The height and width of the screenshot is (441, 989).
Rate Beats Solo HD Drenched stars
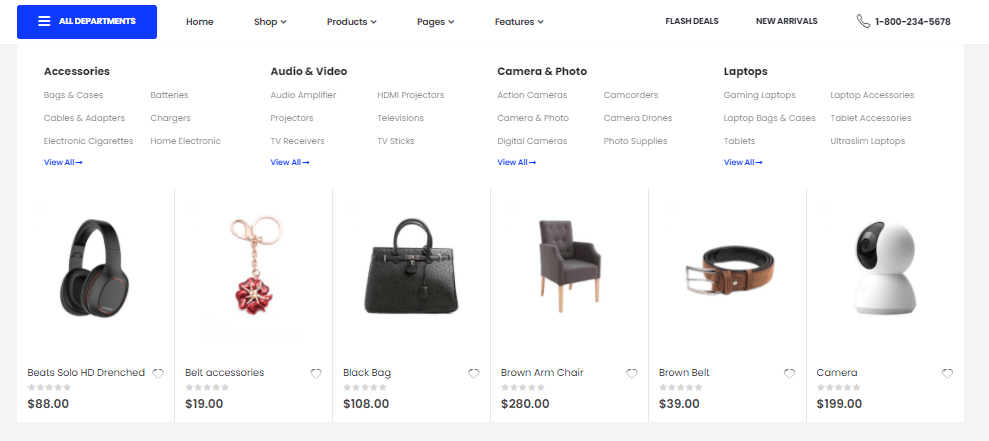[x=48, y=387]
